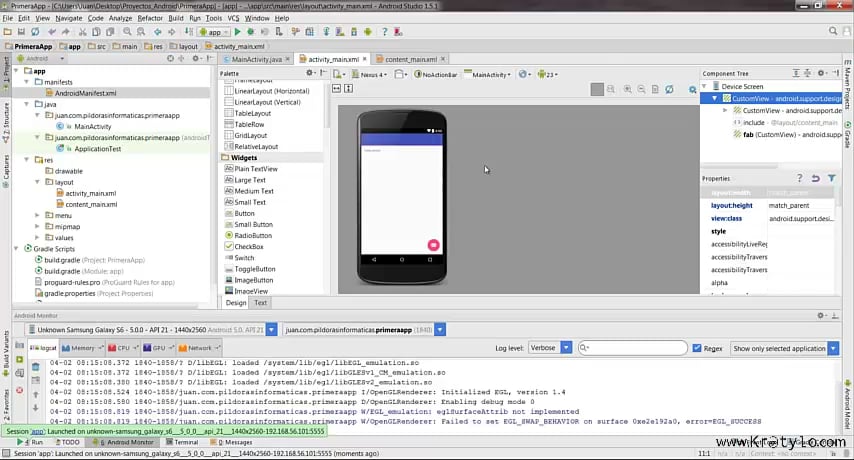The width and height of the screenshot is (854, 460).
Task: Click the Back navigation arrow icon
Action: pyautogui.click(x=157, y=32)
